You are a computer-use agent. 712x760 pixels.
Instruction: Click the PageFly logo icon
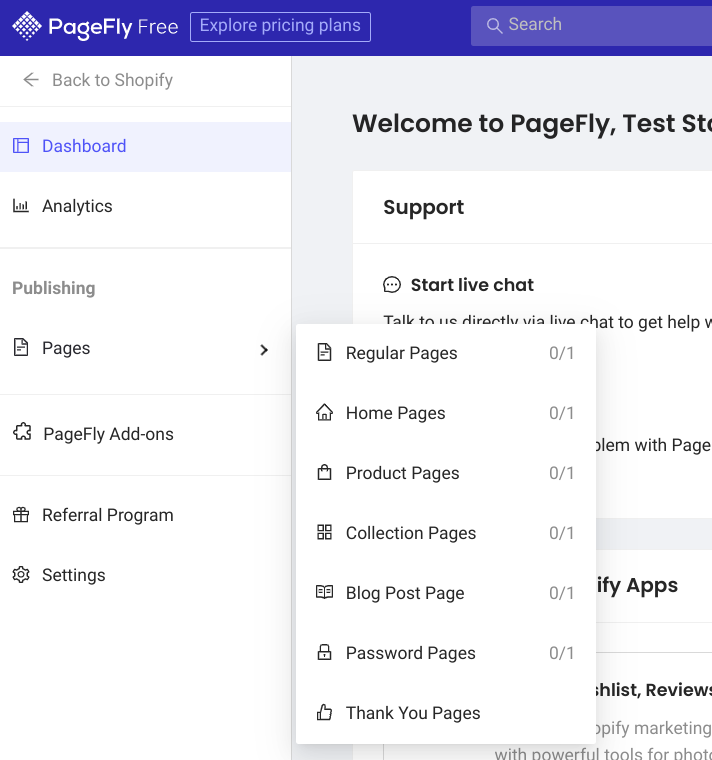pos(26,27)
